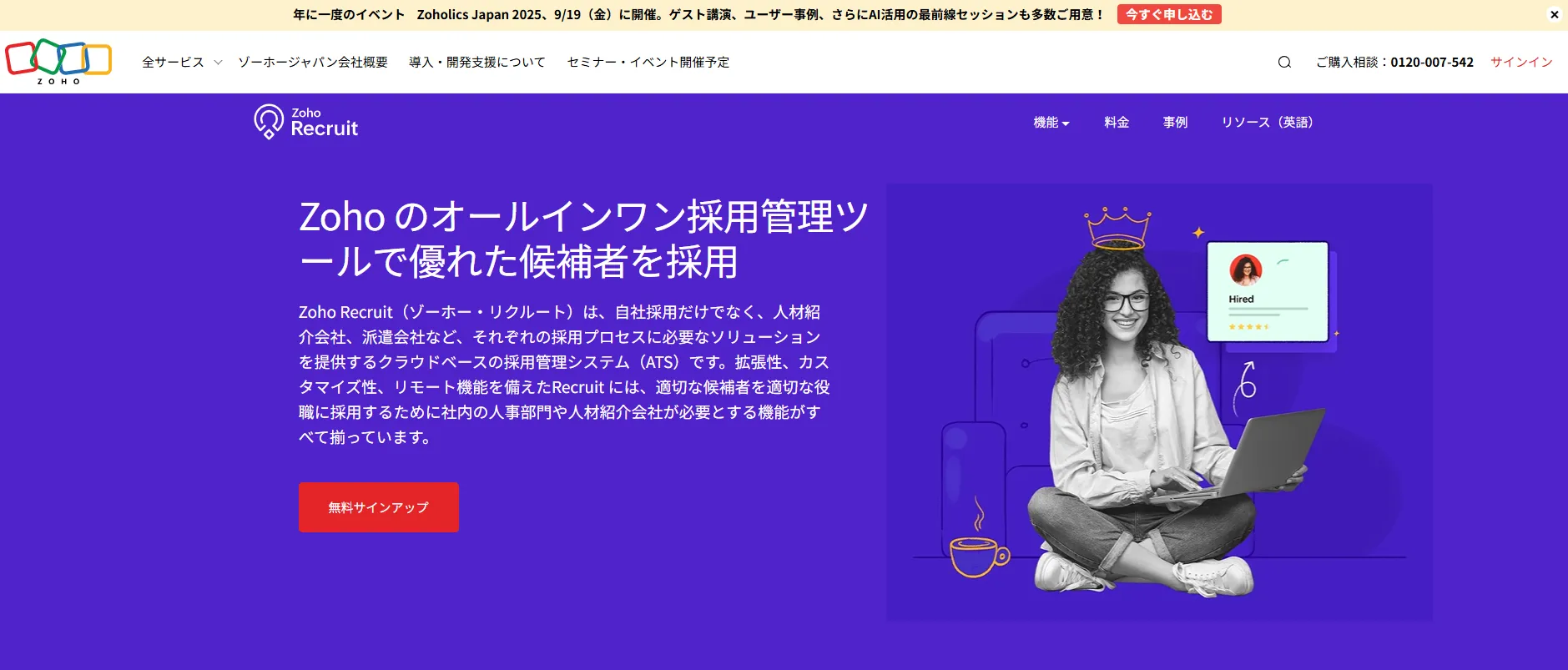Close the Zoholics announcement banner
1568x670 pixels.
pos(1554,14)
